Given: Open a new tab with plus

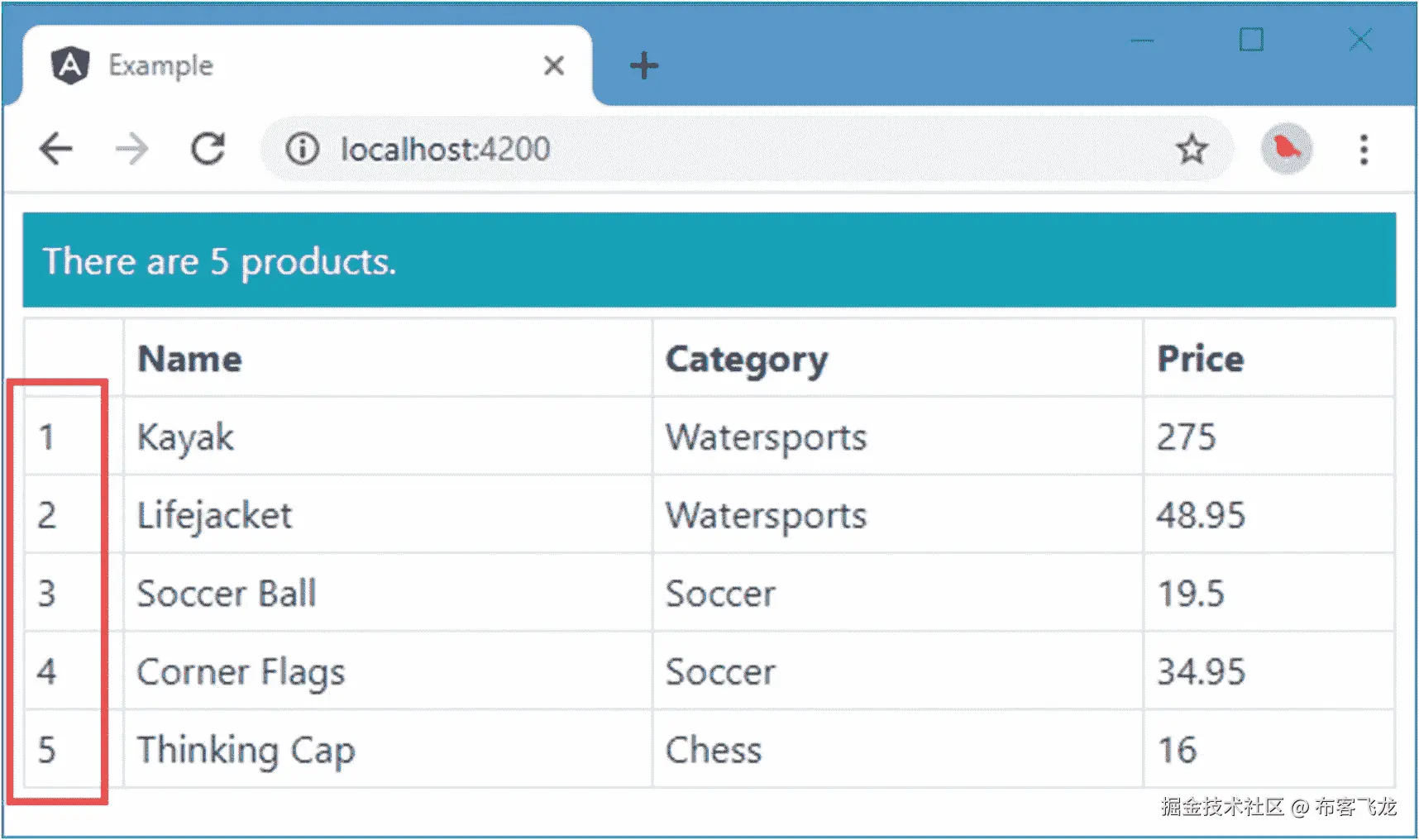Looking at the screenshot, I should [643, 65].
